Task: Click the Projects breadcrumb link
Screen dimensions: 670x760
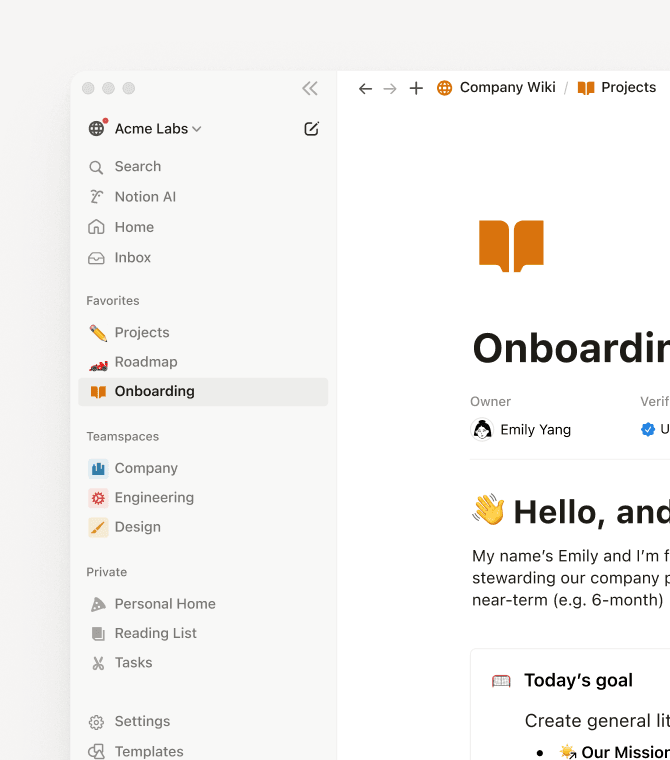Action: point(627,88)
